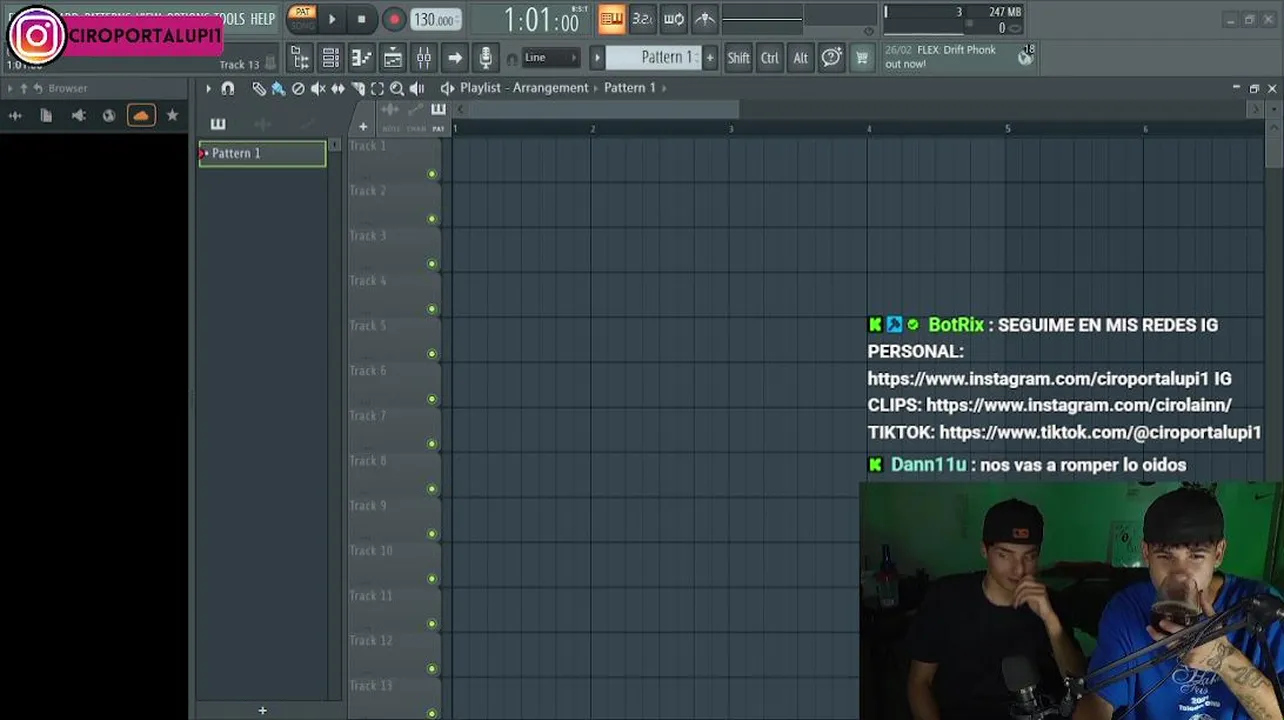Open the HELP menu
Screen dimensions: 1284x720
click(262, 19)
